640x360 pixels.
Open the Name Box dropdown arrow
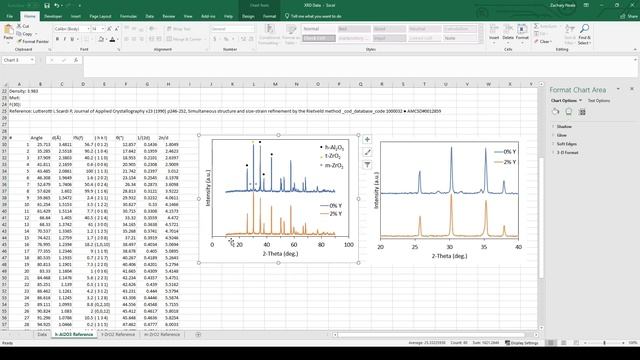coord(31,60)
